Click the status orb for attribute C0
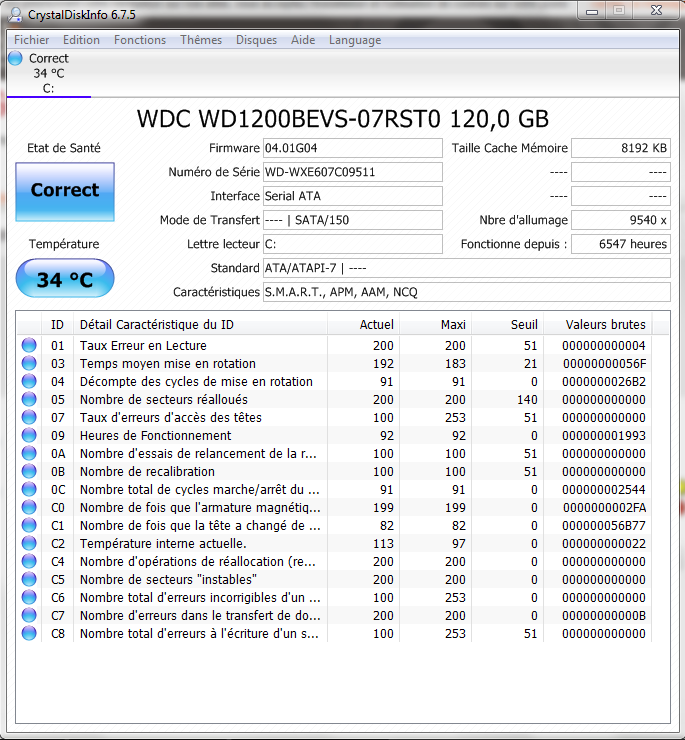The image size is (685, 740). [x=29, y=507]
